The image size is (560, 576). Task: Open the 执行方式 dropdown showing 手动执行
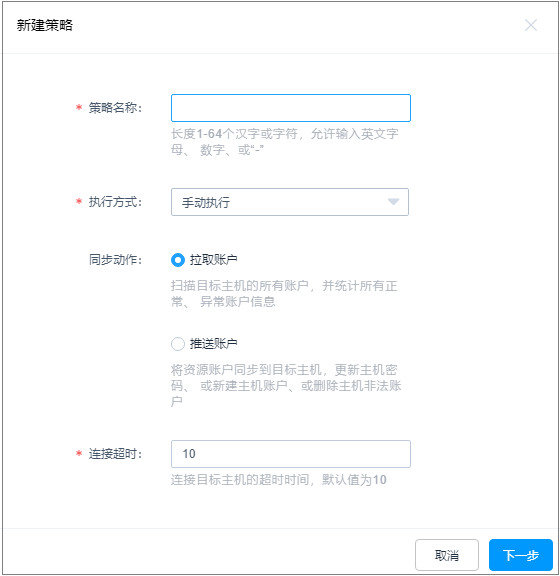click(290, 202)
